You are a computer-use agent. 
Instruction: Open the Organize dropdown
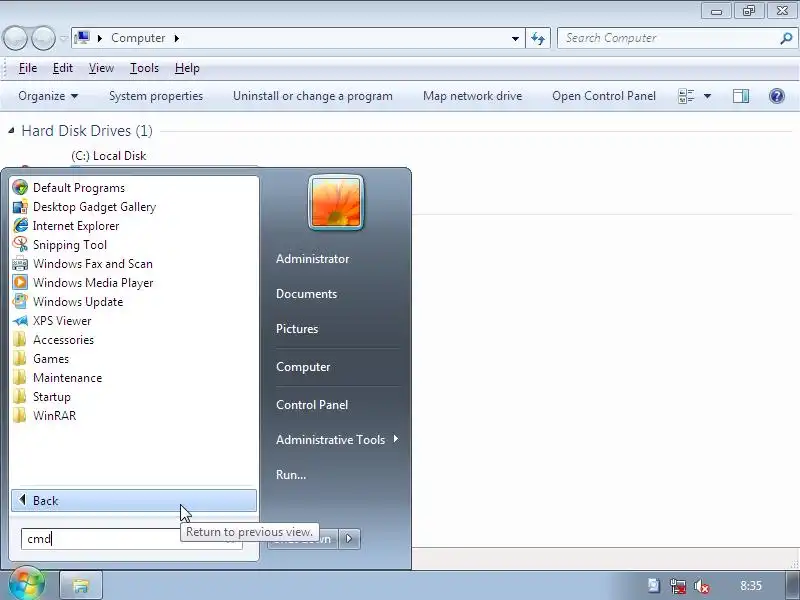48,96
